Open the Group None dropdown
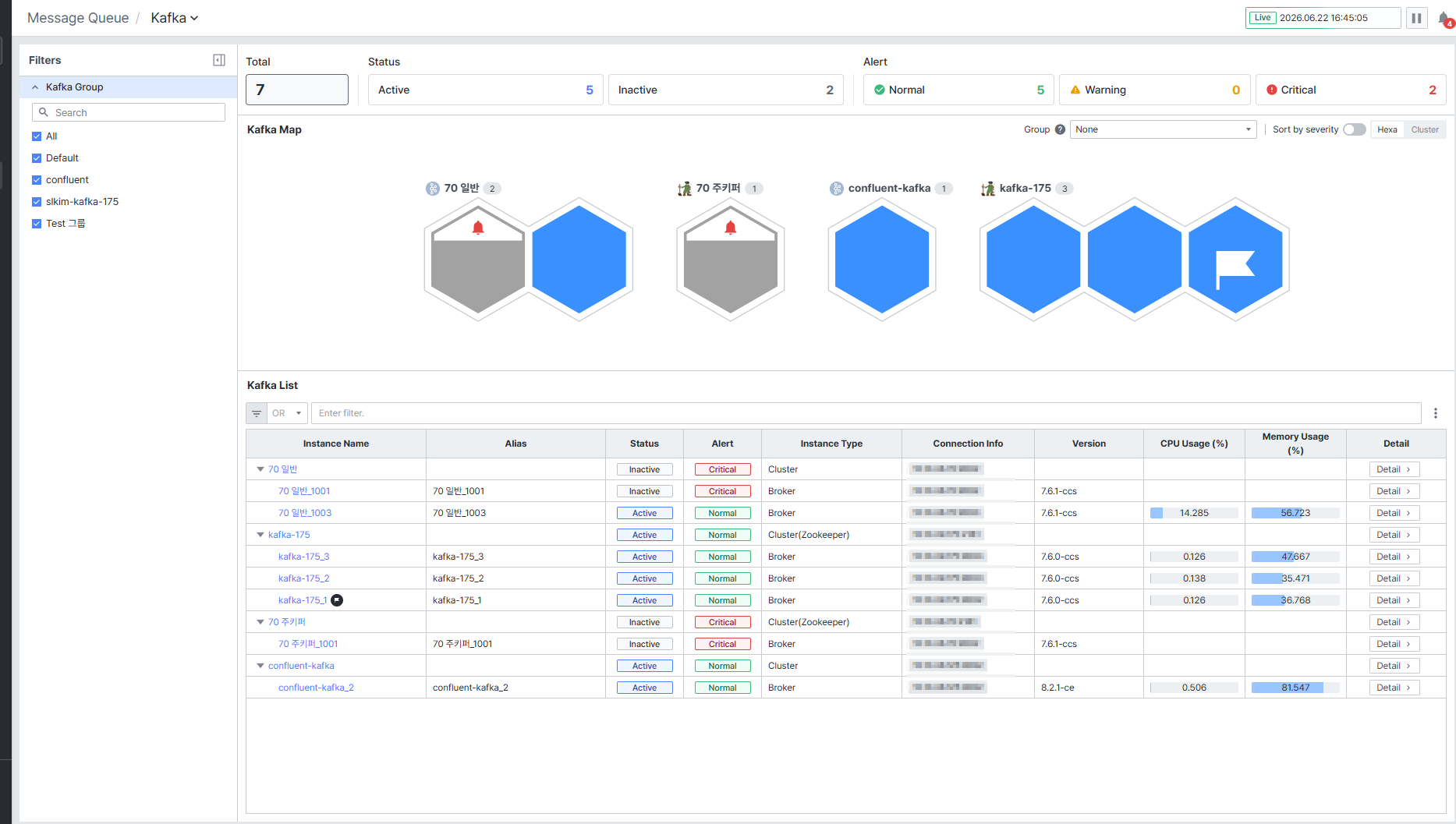The width and height of the screenshot is (1456, 824). pos(1163,129)
